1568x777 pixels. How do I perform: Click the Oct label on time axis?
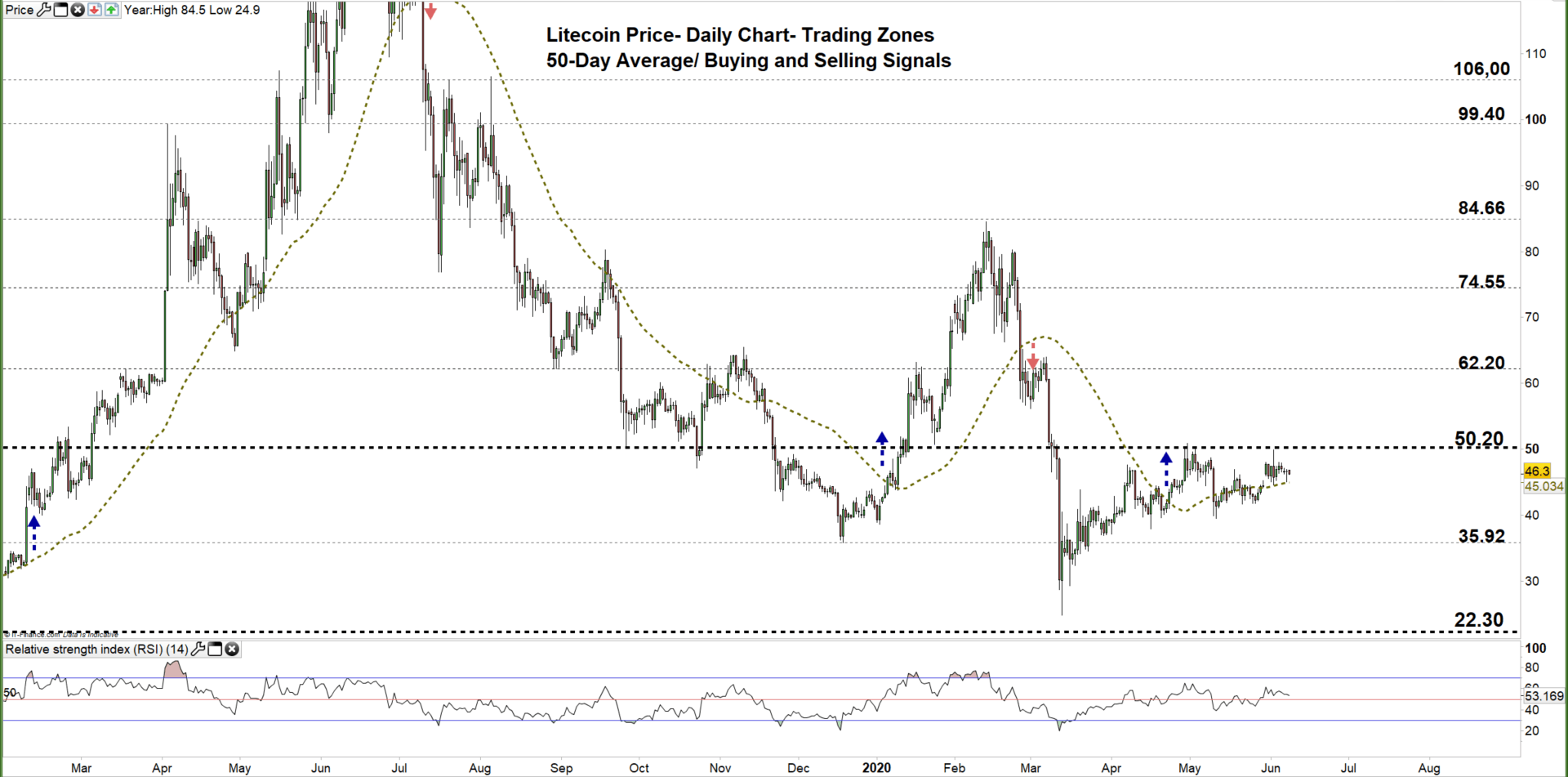click(639, 768)
